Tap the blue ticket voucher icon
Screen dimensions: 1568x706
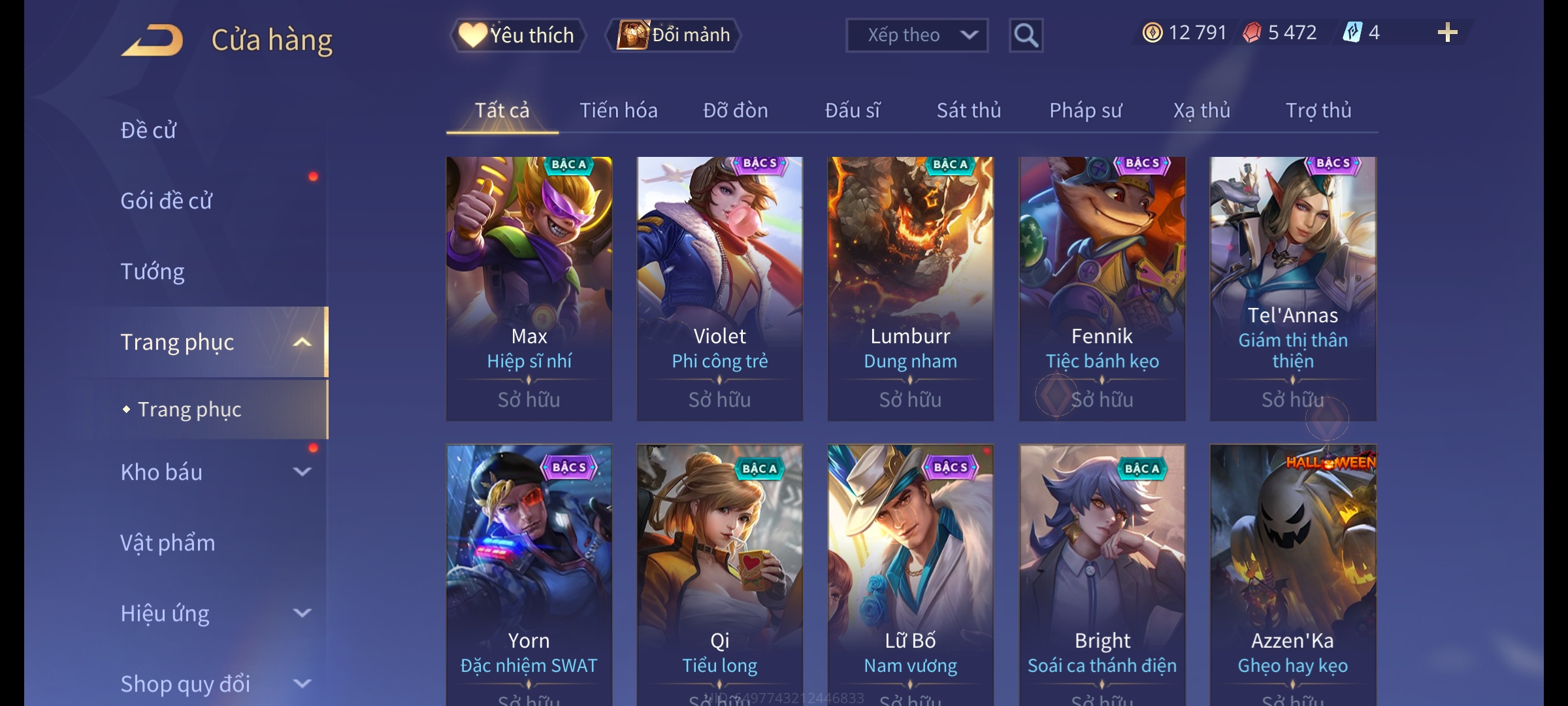click(1352, 33)
